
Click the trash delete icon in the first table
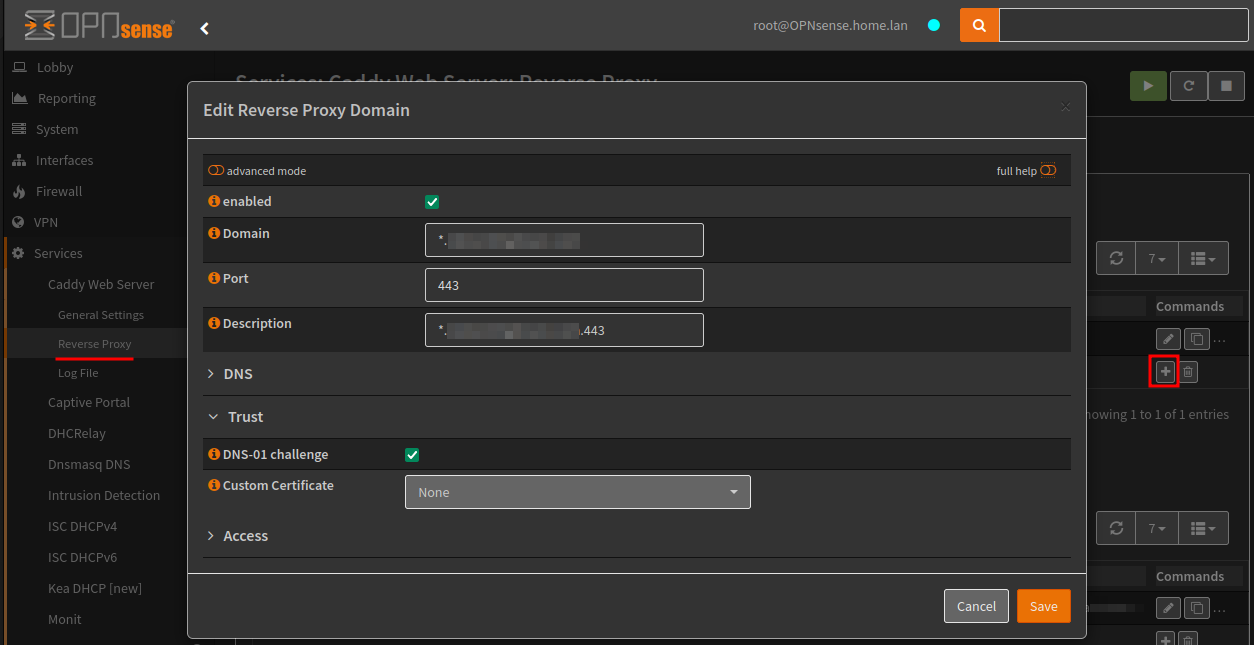1188,372
